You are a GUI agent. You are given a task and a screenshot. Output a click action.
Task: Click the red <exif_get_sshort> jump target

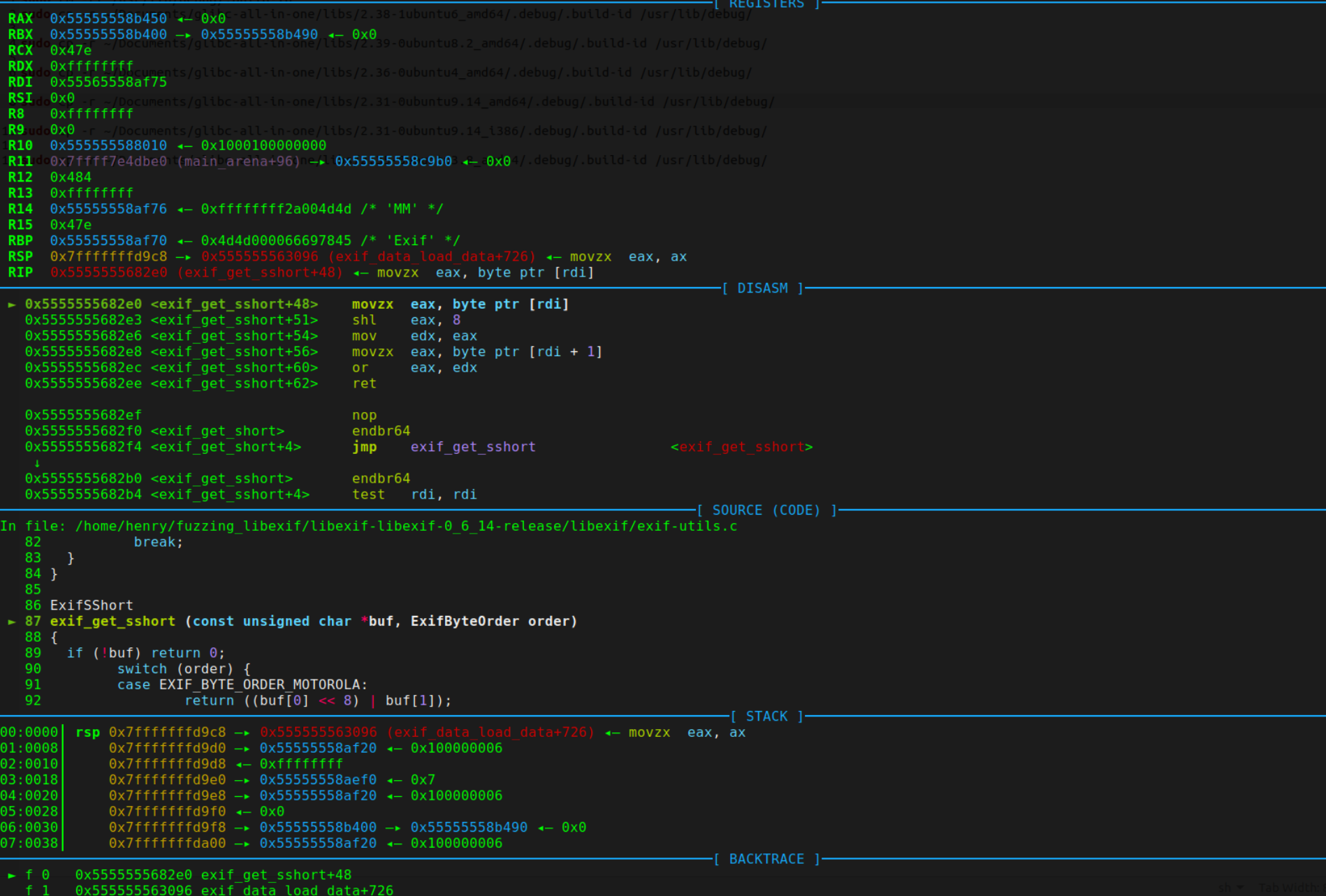[741, 447]
